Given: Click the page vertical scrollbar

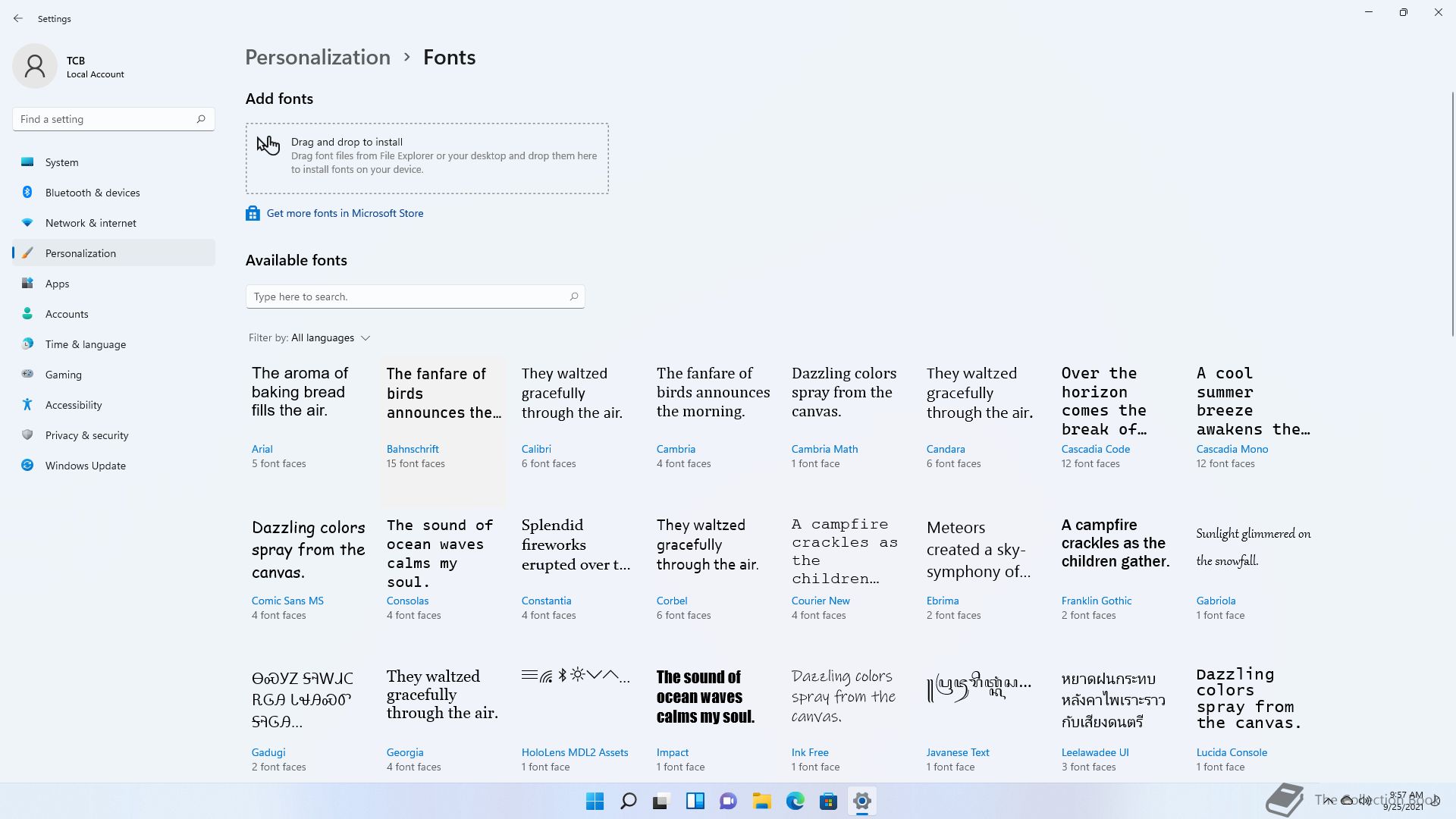Looking at the screenshot, I should [x=1452, y=215].
